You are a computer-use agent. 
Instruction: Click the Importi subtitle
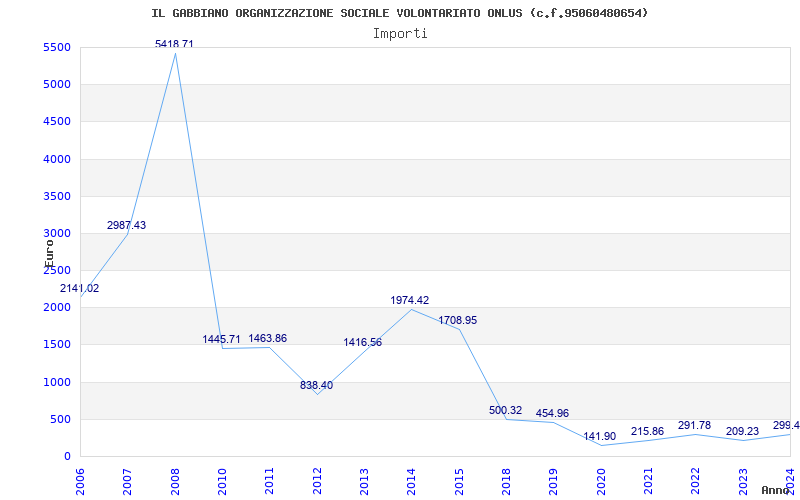400,34
